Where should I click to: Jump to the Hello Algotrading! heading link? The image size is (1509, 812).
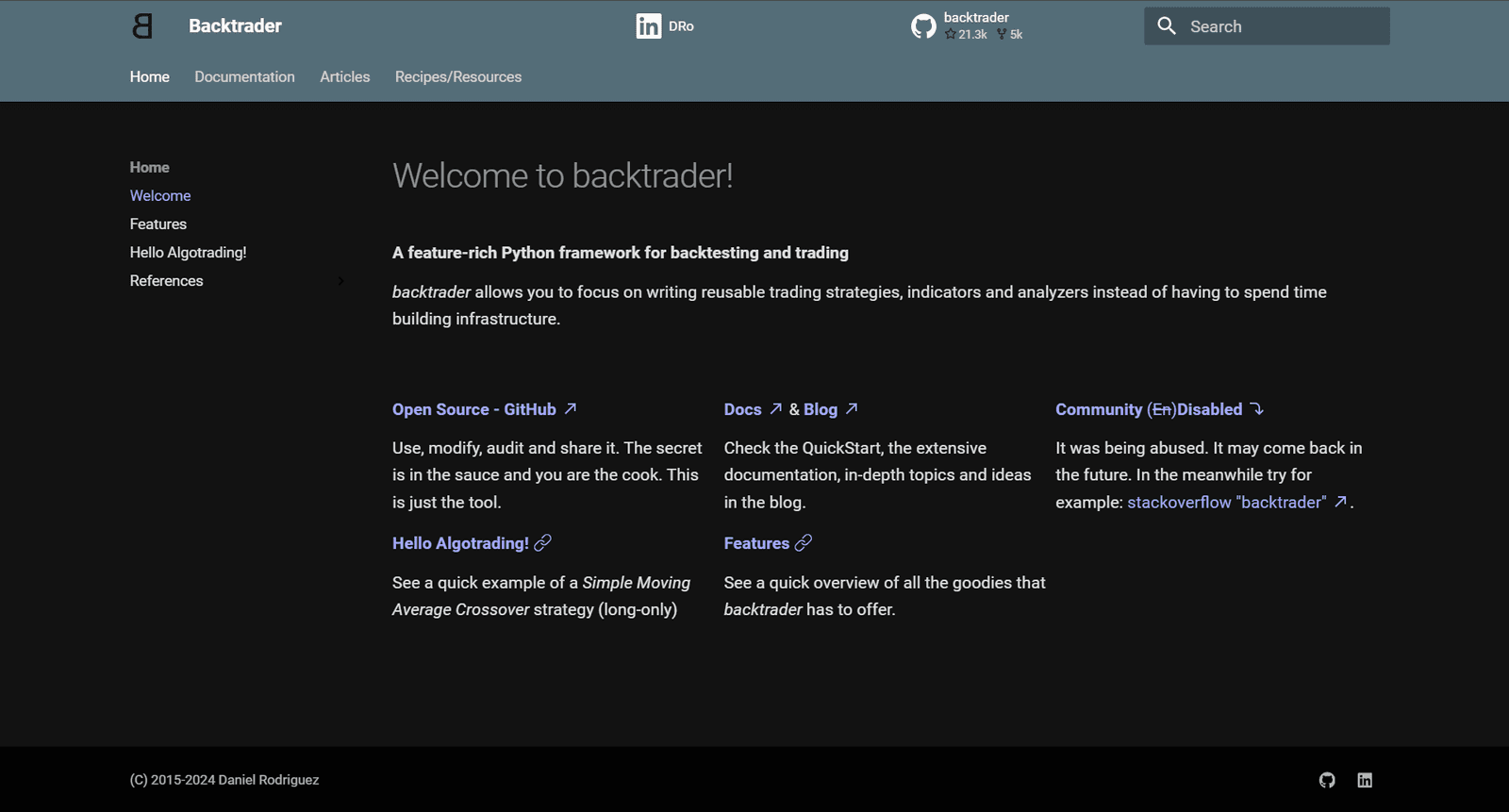(460, 543)
